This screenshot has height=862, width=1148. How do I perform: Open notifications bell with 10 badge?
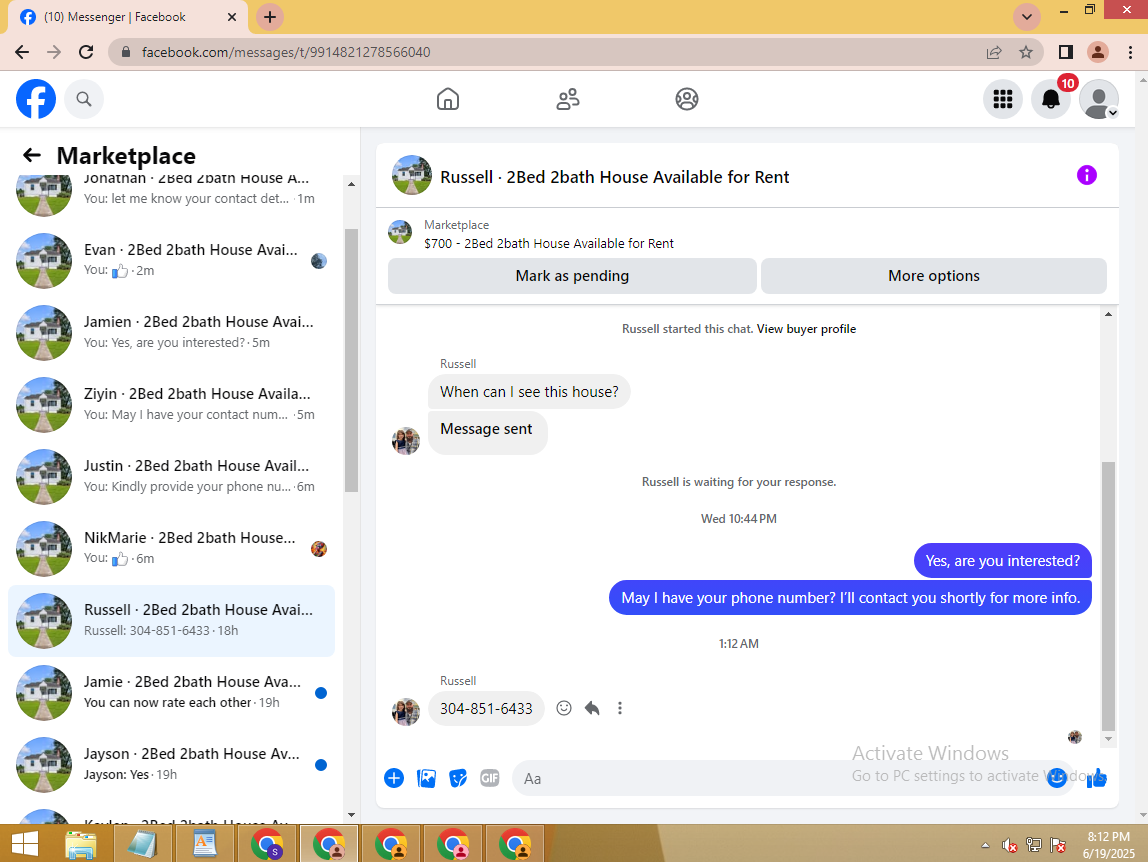[1051, 99]
